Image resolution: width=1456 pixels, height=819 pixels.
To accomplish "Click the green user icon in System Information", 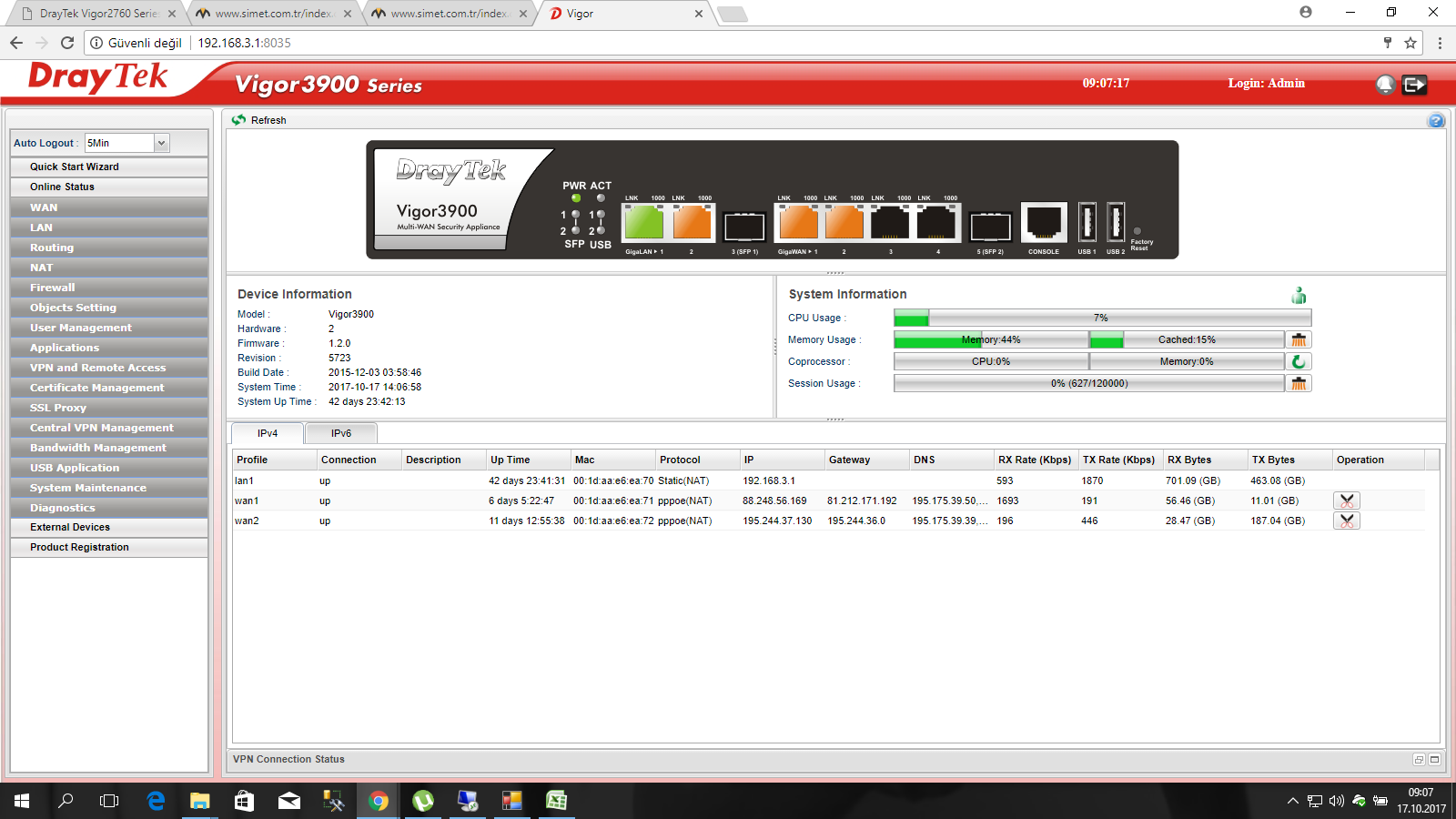I will [x=1299, y=296].
